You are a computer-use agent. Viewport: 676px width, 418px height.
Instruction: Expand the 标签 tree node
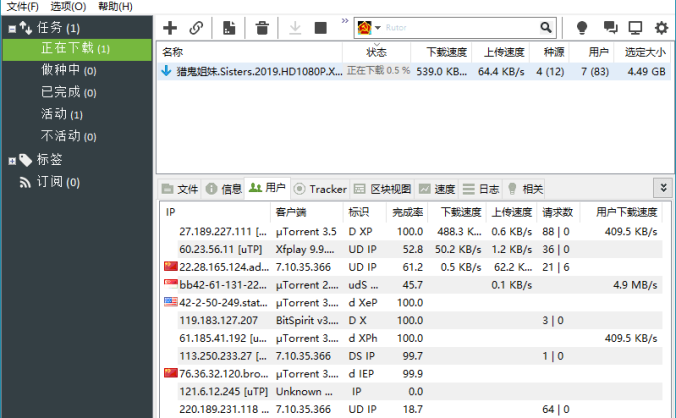pos(12,161)
